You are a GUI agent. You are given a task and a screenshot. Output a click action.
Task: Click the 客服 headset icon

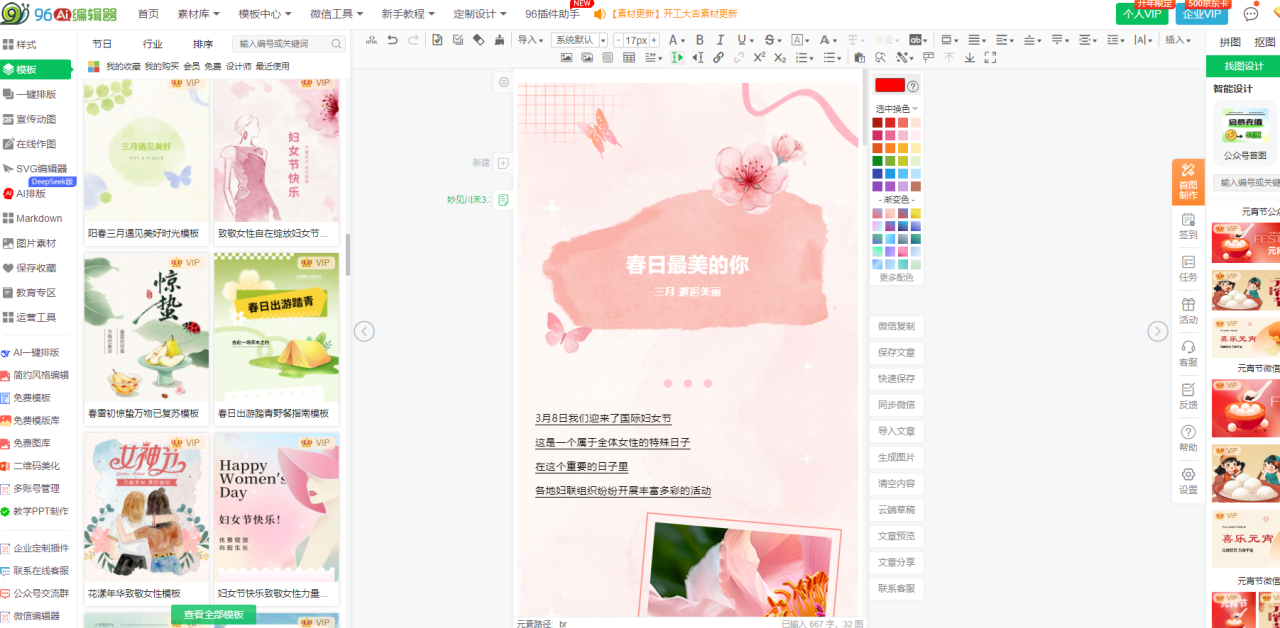coord(1188,352)
